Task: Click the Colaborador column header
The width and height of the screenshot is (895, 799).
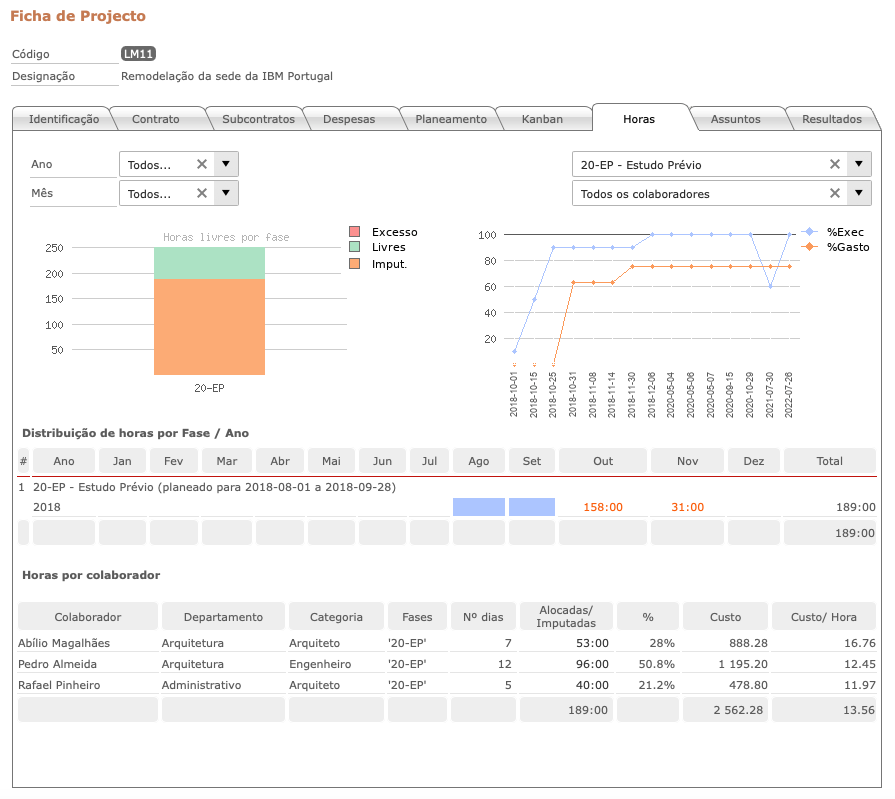Action: [88, 617]
